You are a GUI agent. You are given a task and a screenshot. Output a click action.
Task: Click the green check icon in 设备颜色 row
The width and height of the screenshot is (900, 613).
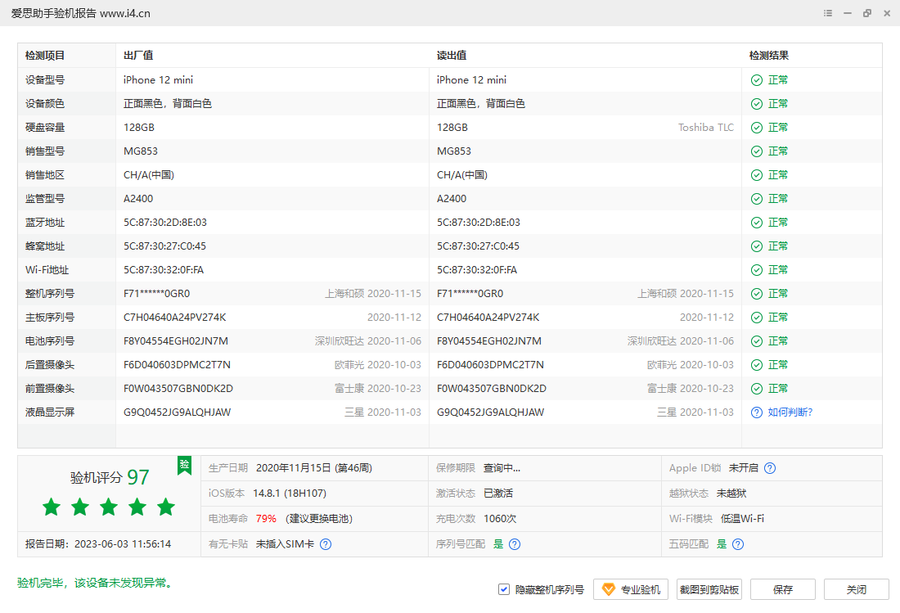click(757, 104)
